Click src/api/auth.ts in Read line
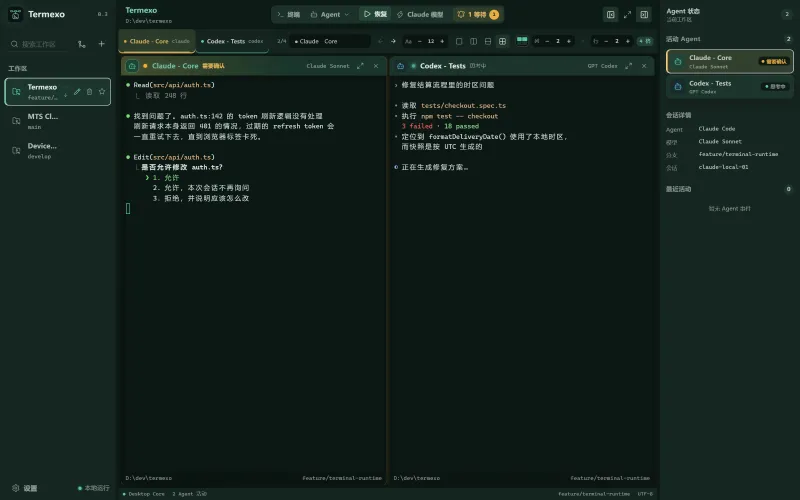This screenshot has height=500, width=800. point(182,85)
